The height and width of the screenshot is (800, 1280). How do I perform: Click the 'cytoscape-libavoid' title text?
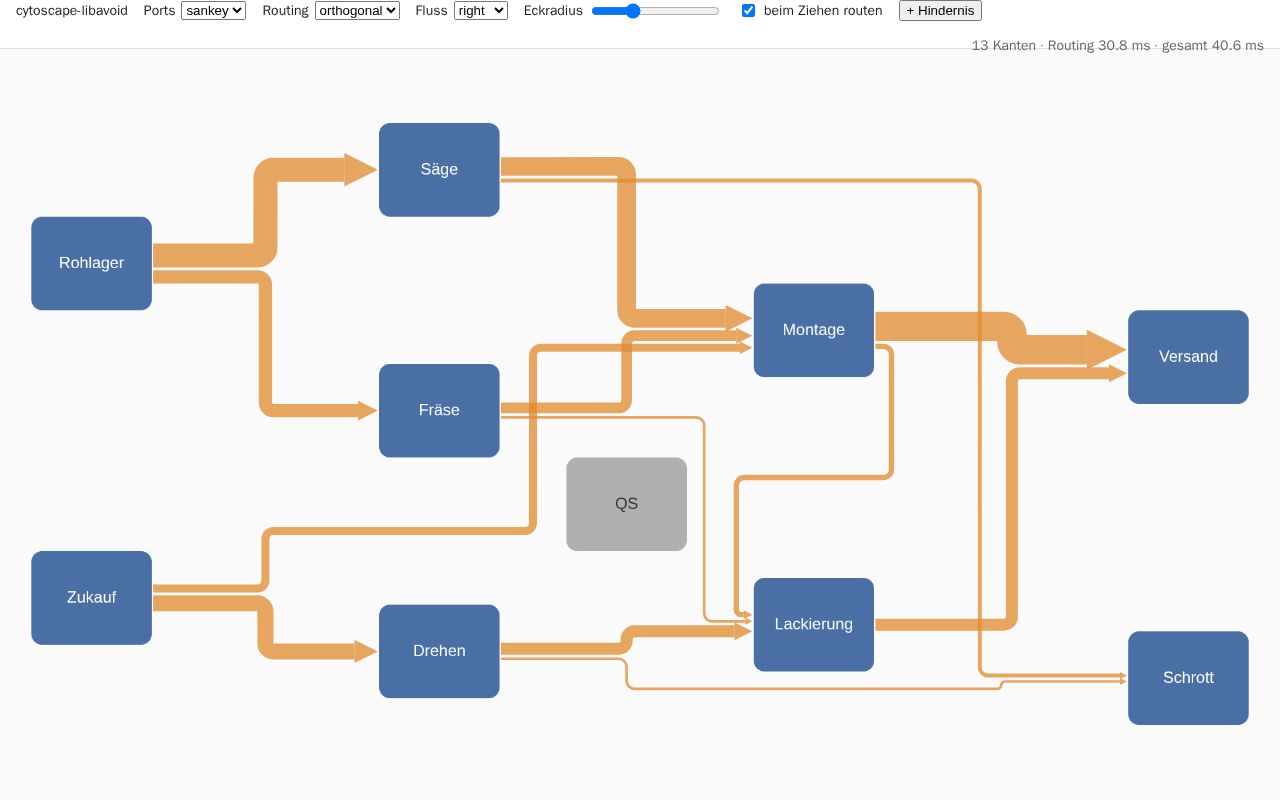[72, 11]
